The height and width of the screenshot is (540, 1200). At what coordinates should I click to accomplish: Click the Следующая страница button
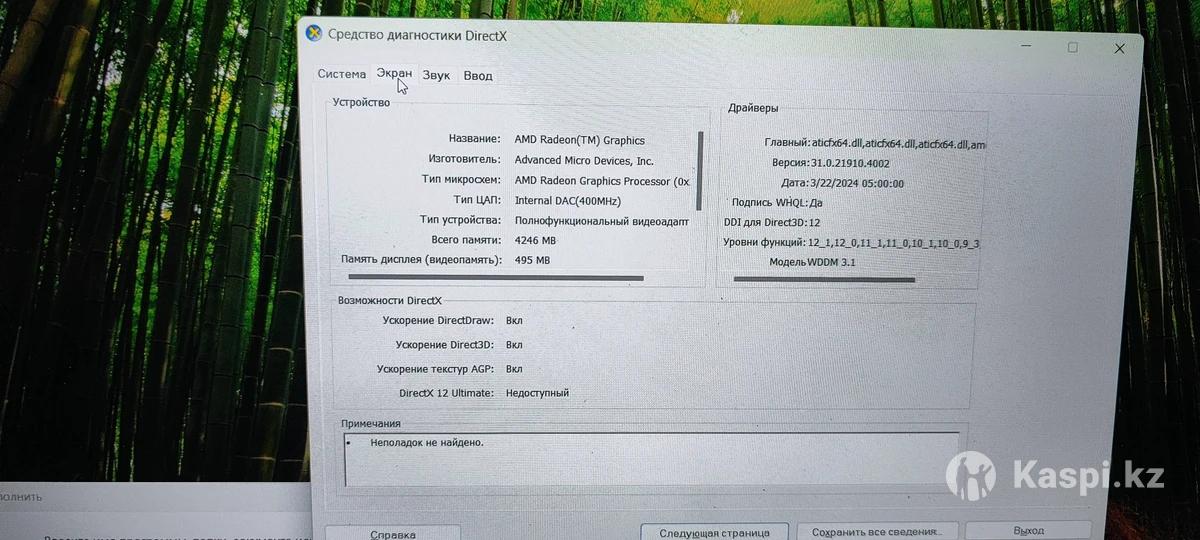[714, 533]
